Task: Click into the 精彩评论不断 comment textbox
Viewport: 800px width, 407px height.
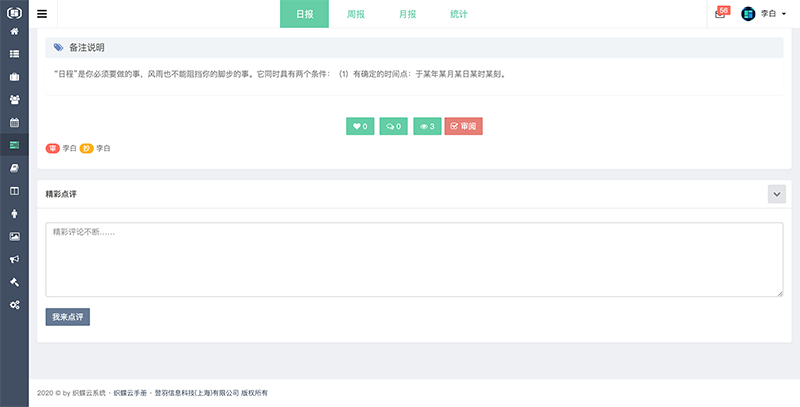Action: 414,259
